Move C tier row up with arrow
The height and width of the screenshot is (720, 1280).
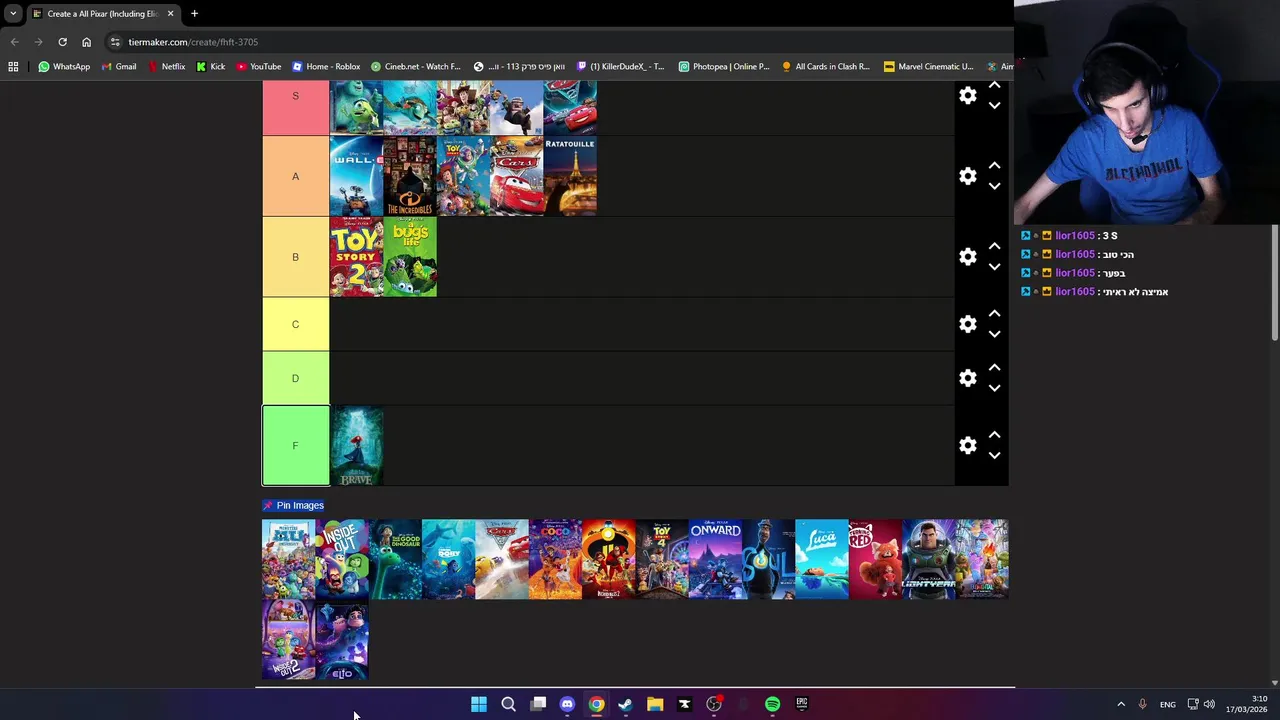(x=994, y=314)
